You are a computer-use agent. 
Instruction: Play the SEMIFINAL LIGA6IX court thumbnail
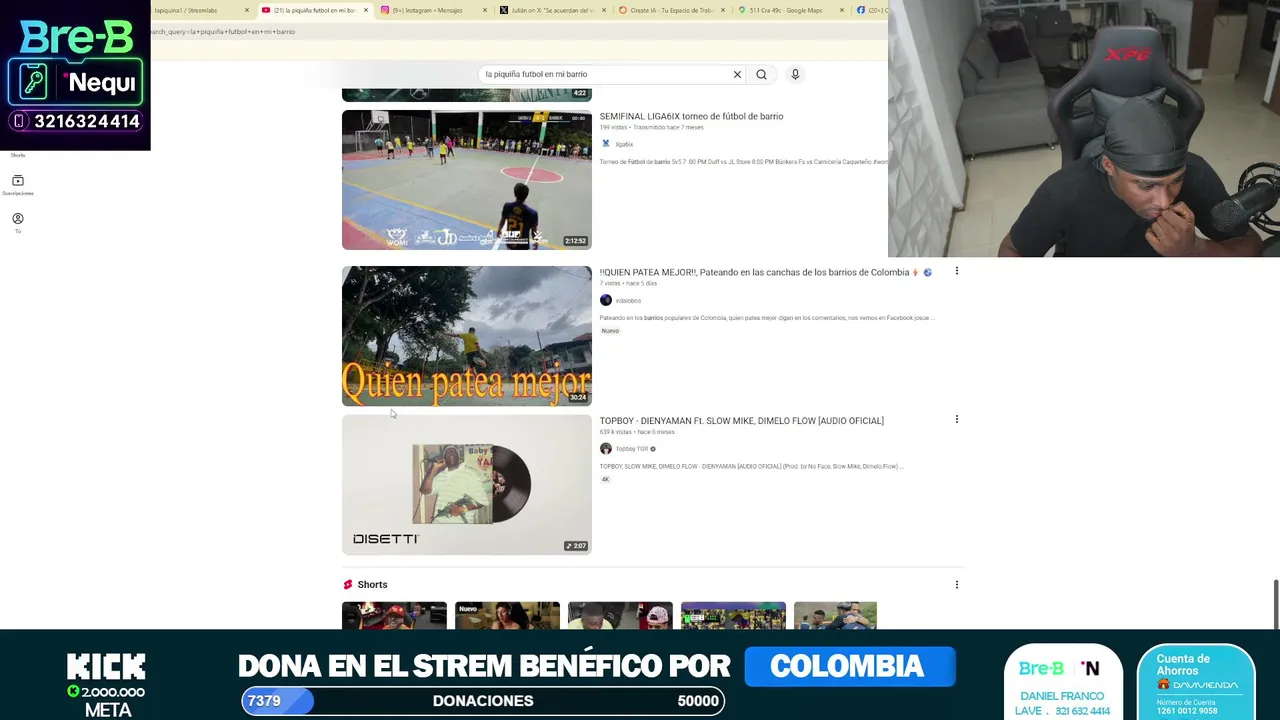pyautogui.click(x=467, y=180)
